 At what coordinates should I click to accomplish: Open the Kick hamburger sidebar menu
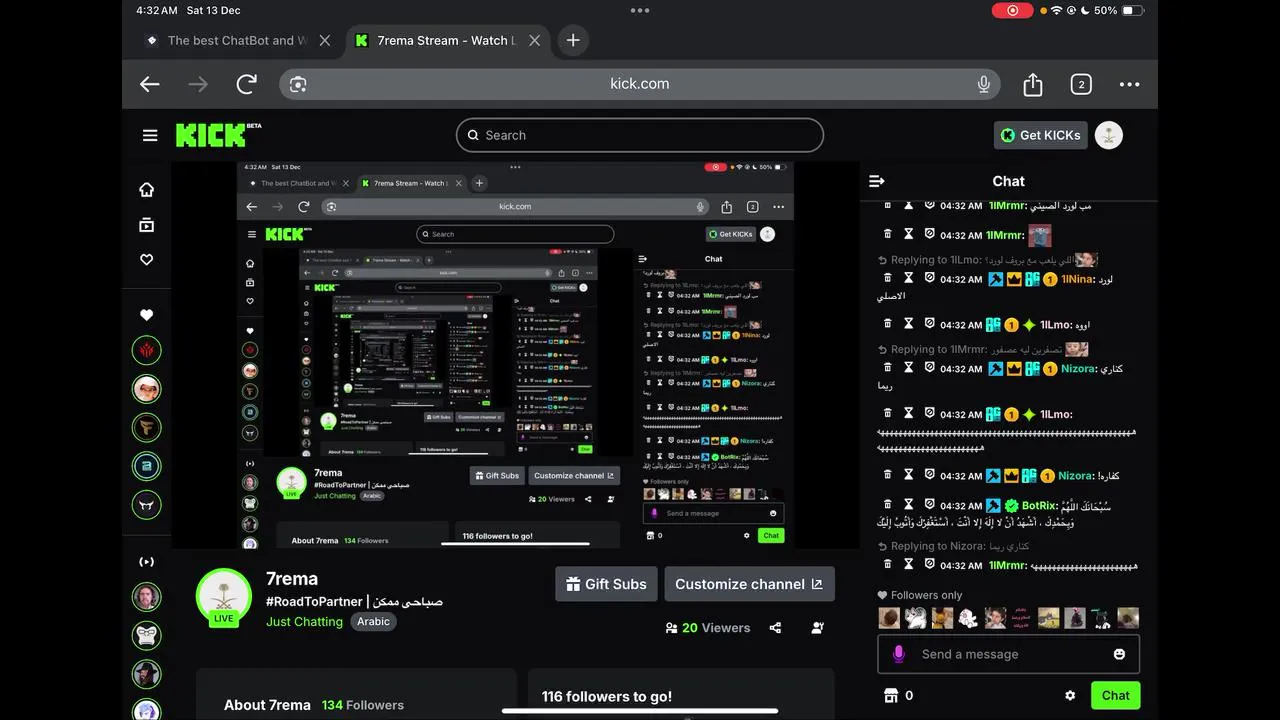(x=150, y=135)
